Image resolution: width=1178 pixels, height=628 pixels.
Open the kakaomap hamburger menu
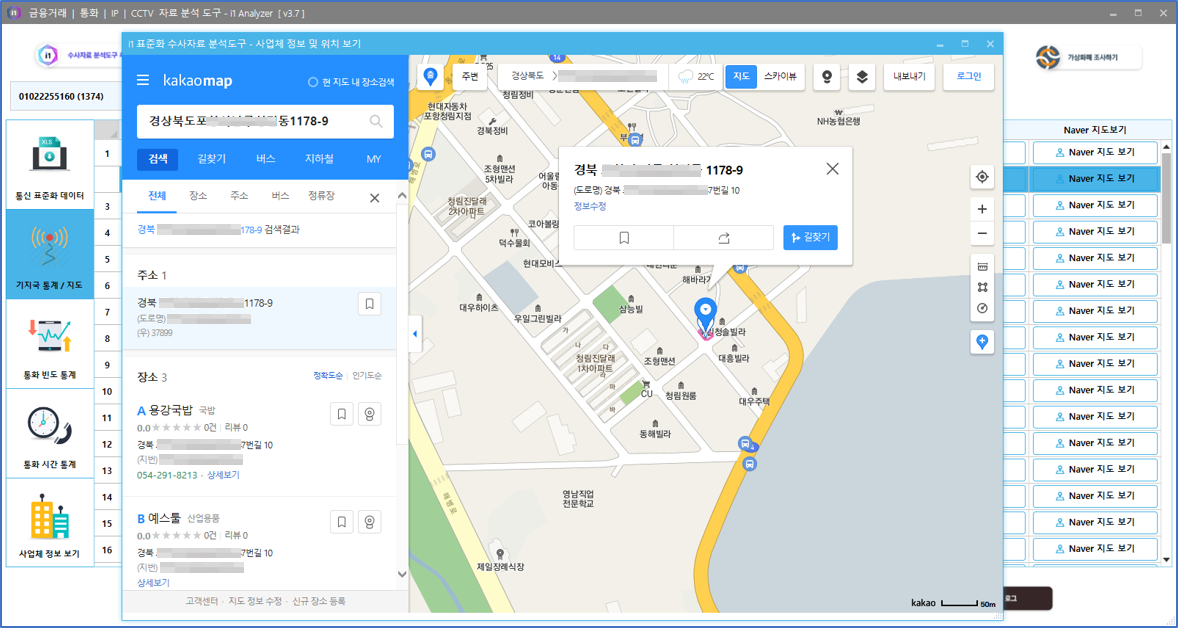(143, 80)
